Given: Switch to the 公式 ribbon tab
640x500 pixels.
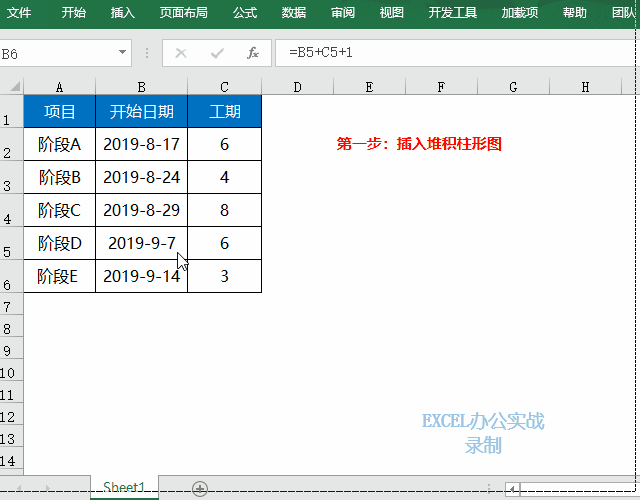Looking at the screenshot, I should pyautogui.click(x=245, y=13).
